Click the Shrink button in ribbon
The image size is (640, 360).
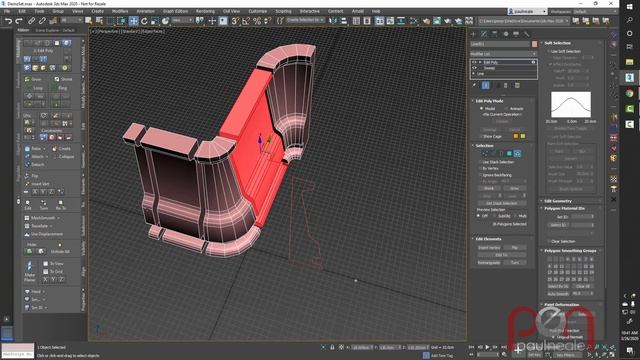point(63,79)
